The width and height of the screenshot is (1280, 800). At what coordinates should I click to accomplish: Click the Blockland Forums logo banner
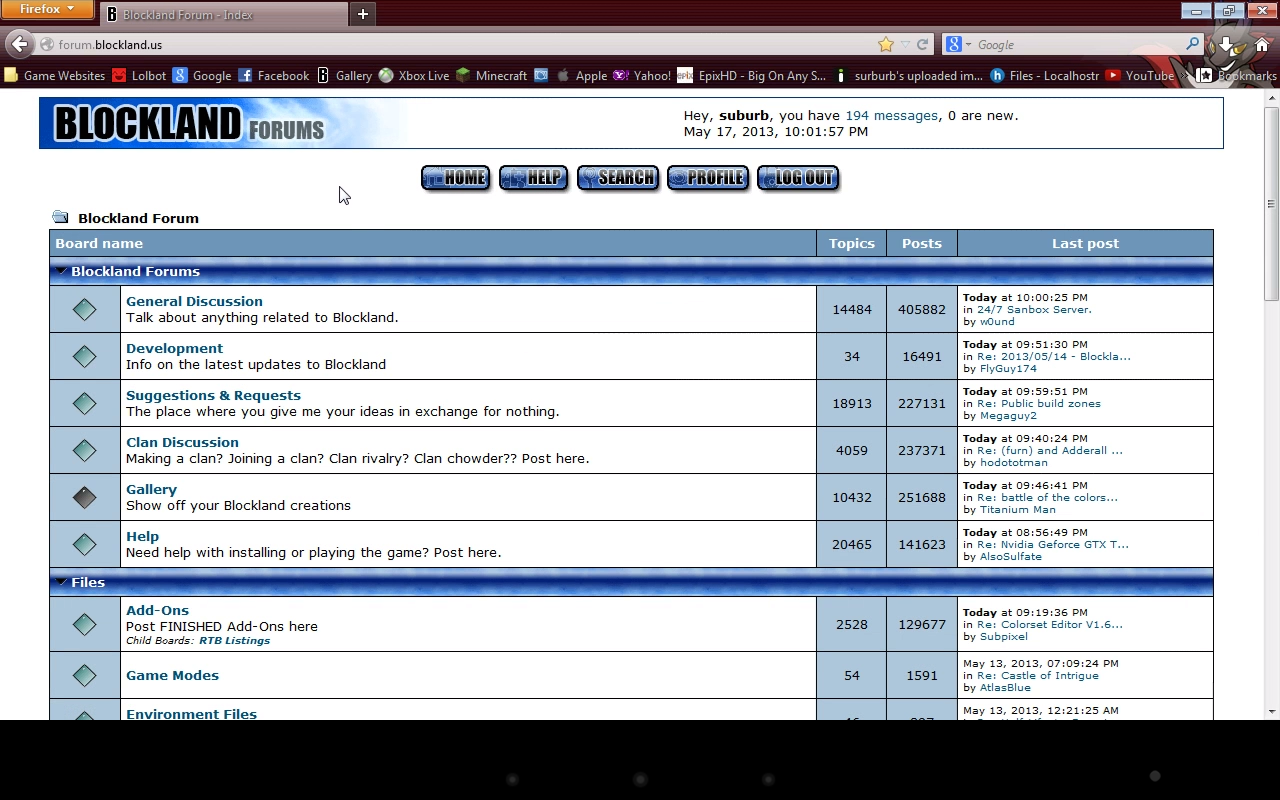pos(189,123)
